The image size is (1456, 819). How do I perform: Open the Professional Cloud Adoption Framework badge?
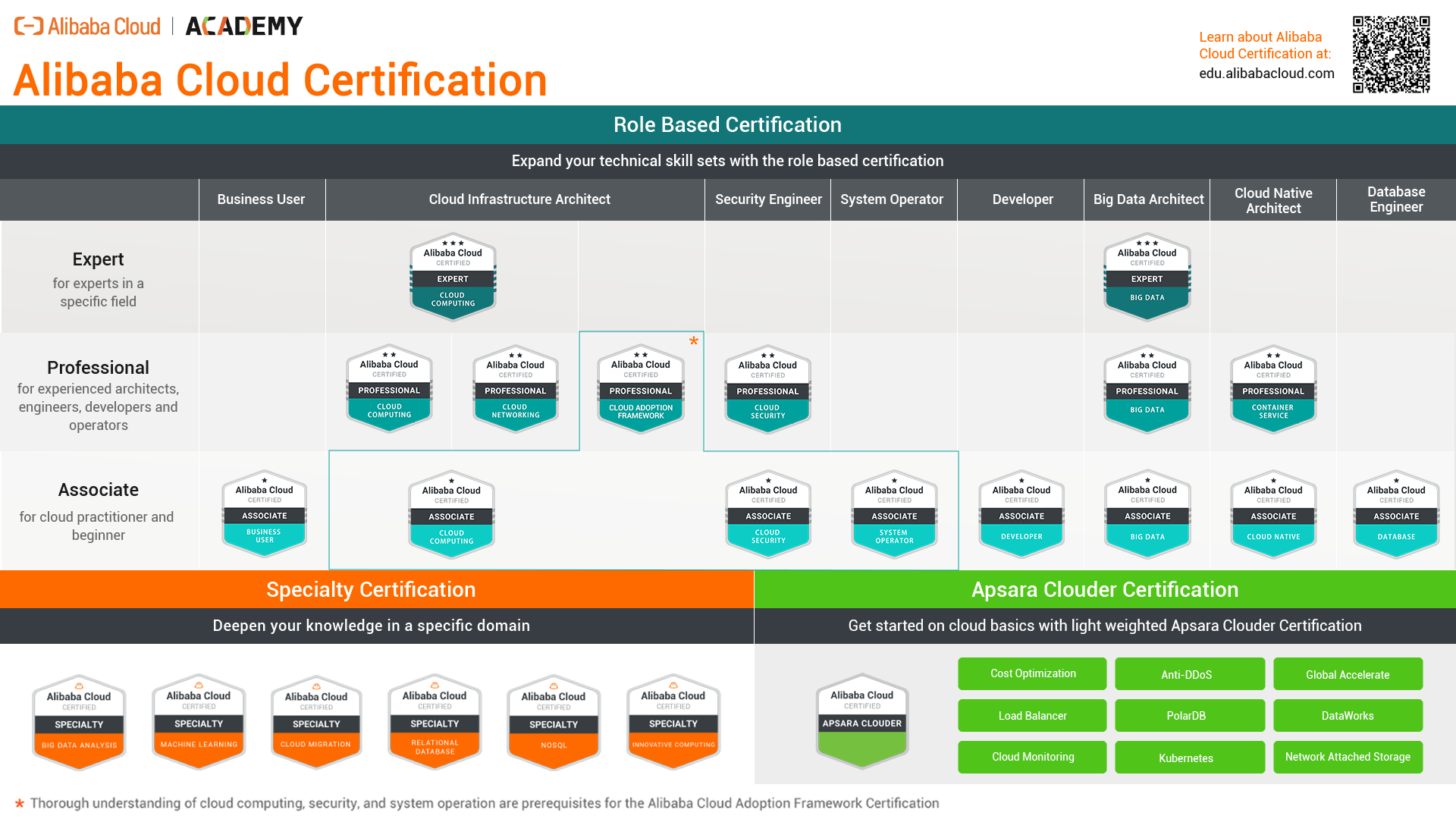[641, 389]
